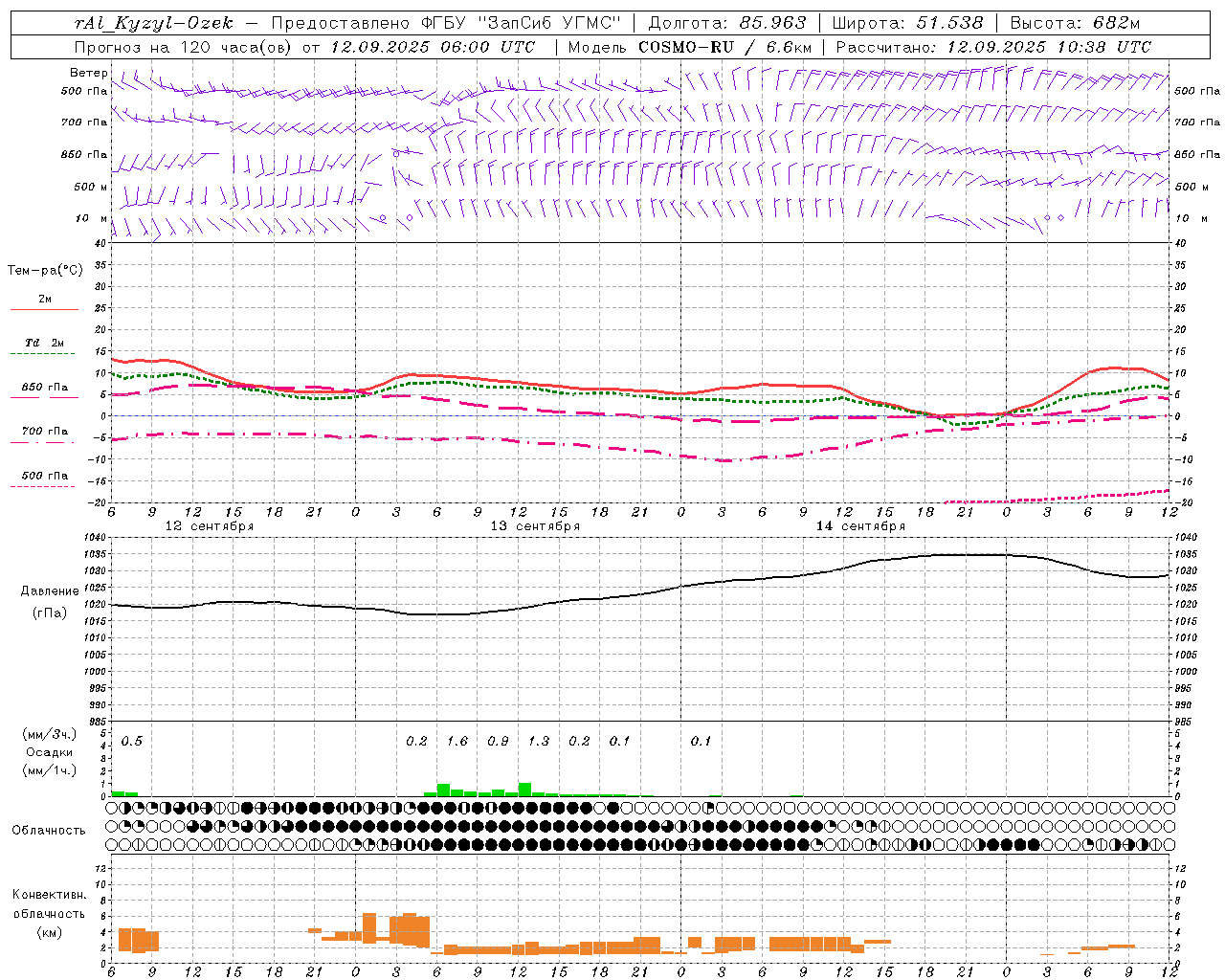Click the precipitation value 1.6
The image size is (1225, 980).
(x=457, y=741)
